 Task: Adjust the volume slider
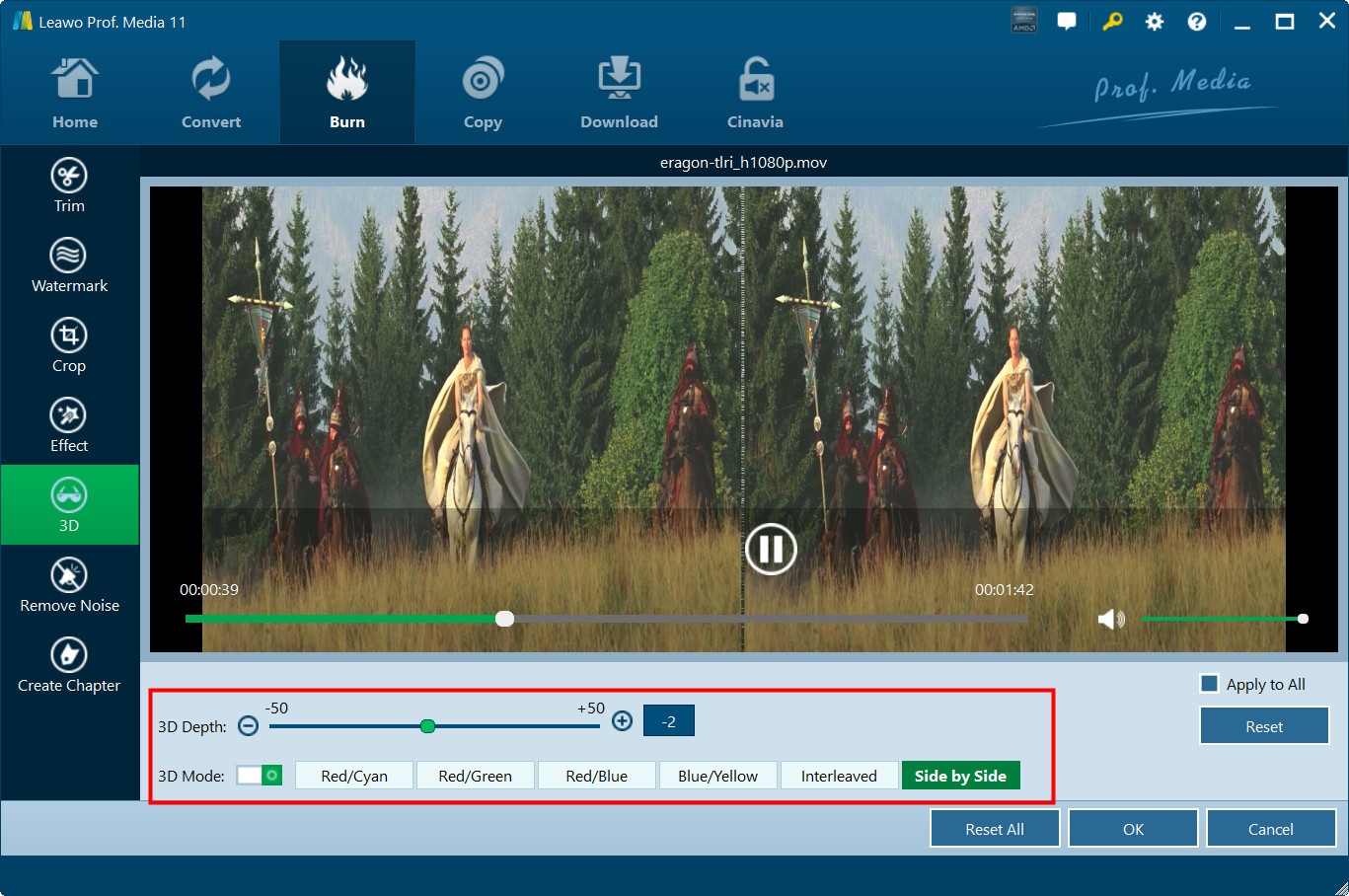click(1222, 619)
